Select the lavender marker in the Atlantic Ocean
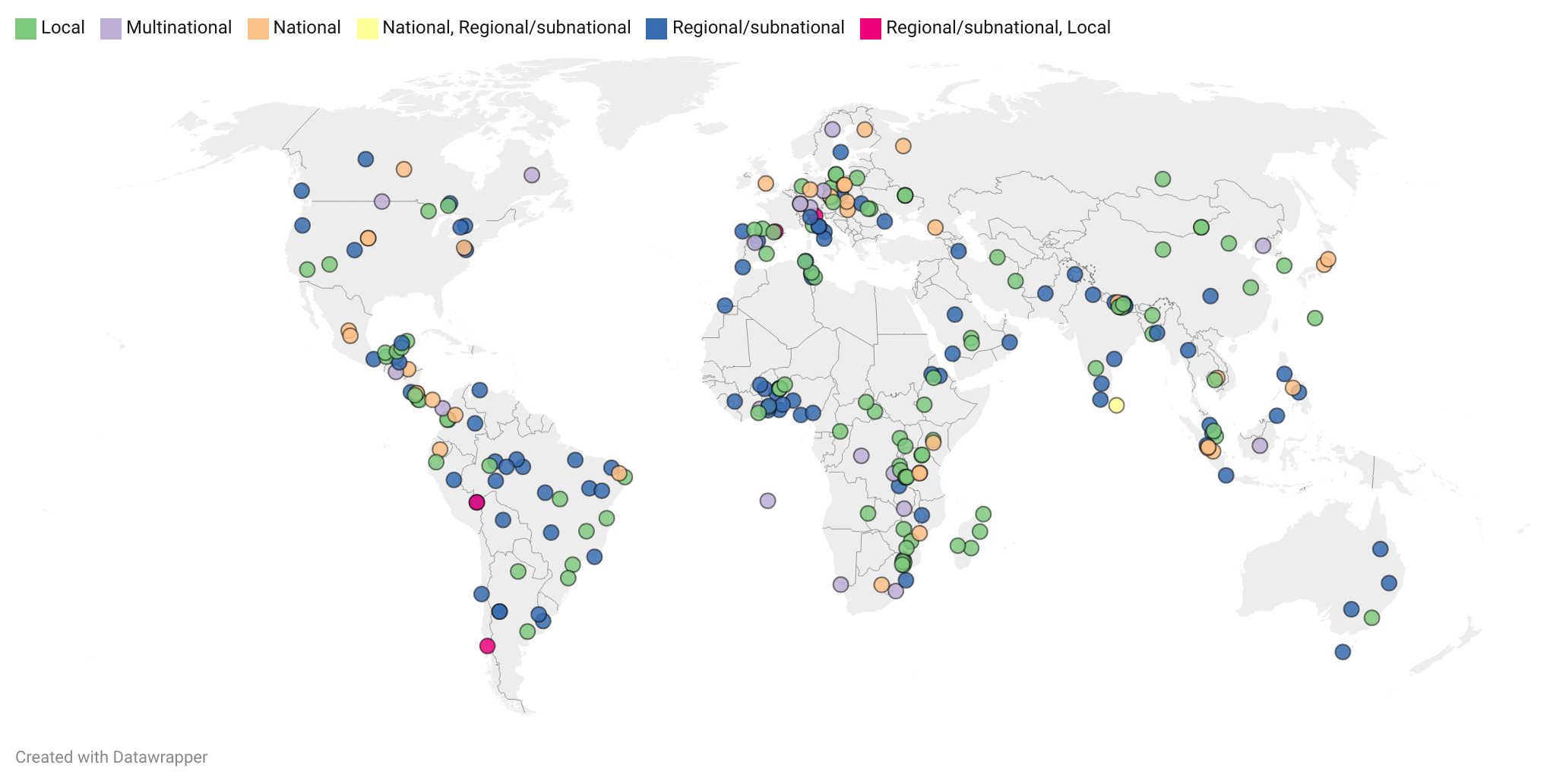Screen dimensions: 1550x784 tap(767, 501)
